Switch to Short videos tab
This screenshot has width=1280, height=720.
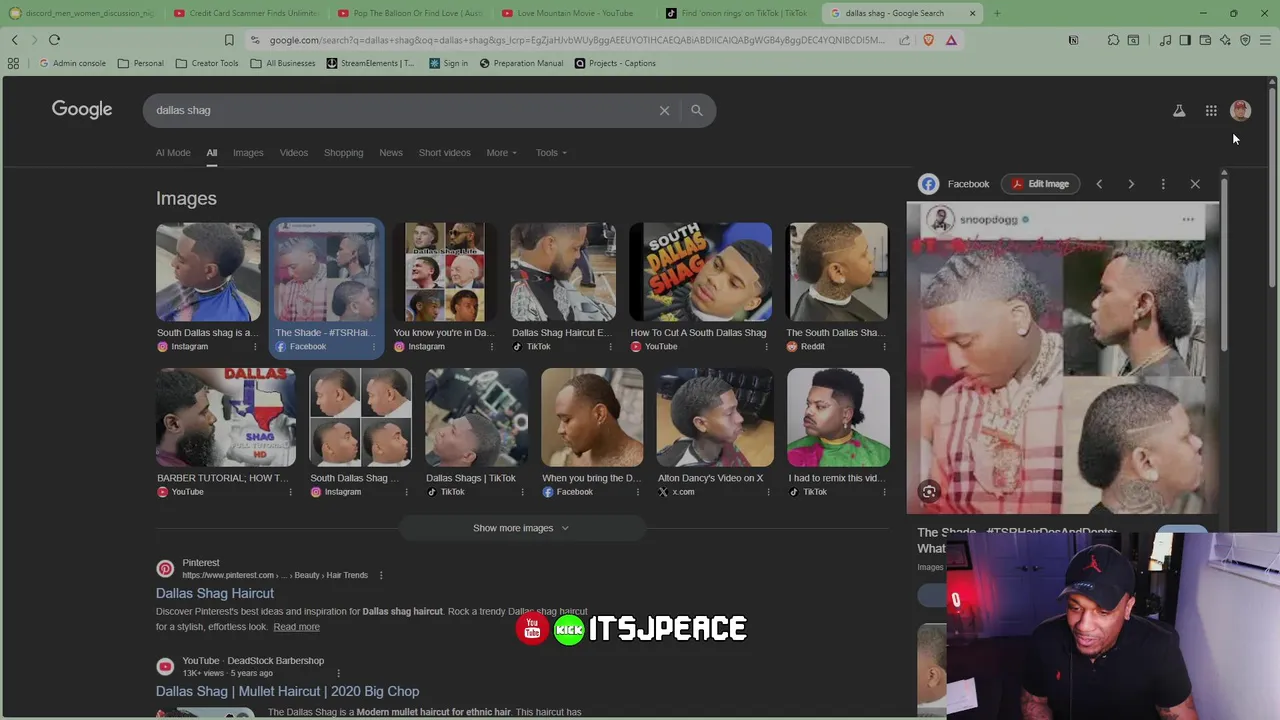(445, 153)
